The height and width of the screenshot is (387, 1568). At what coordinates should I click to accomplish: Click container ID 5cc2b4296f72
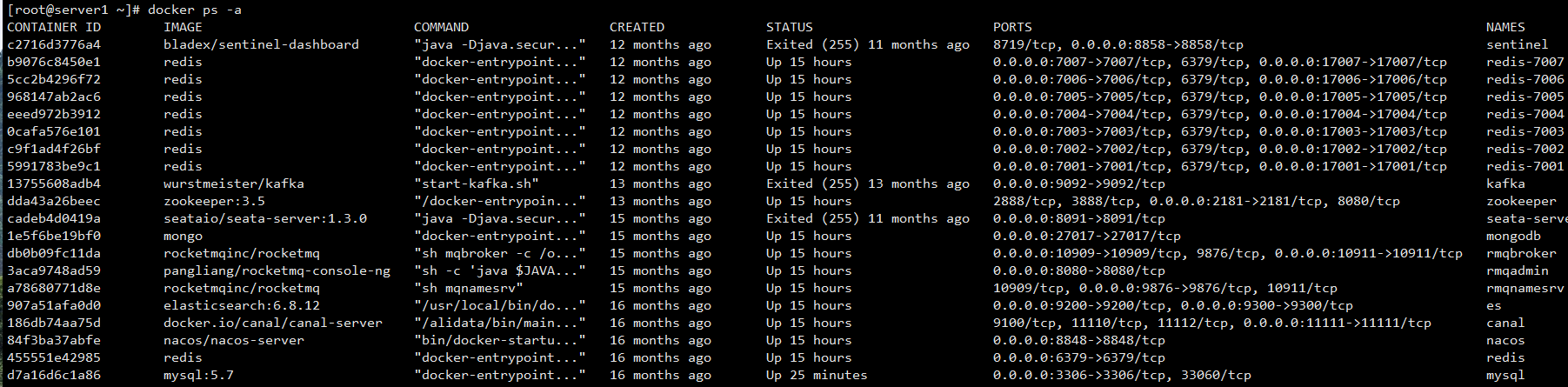[54, 79]
